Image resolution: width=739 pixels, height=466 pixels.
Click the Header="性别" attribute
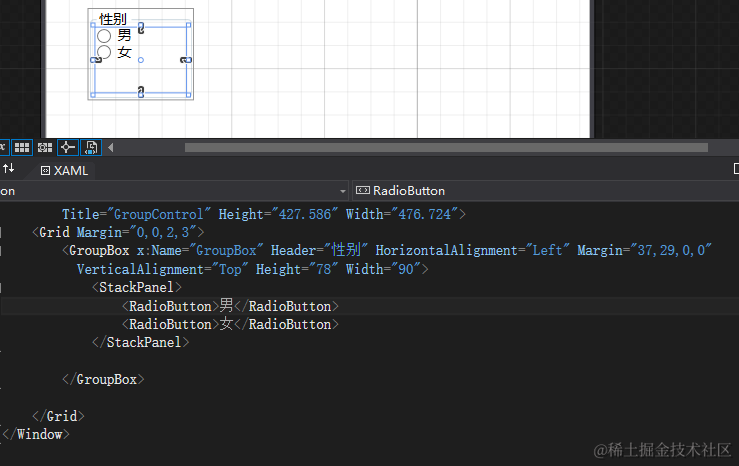click(320, 250)
